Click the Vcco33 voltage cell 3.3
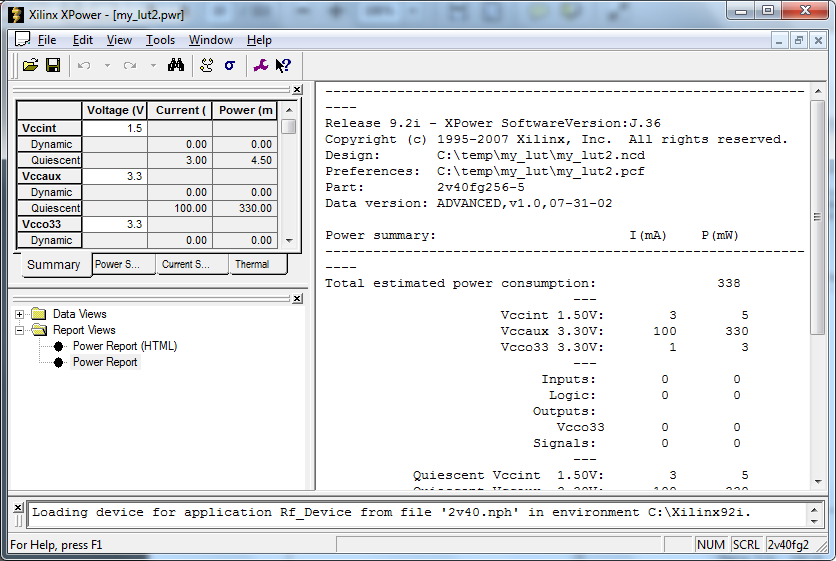The height and width of the screenshot is (561, 836). 115,224
